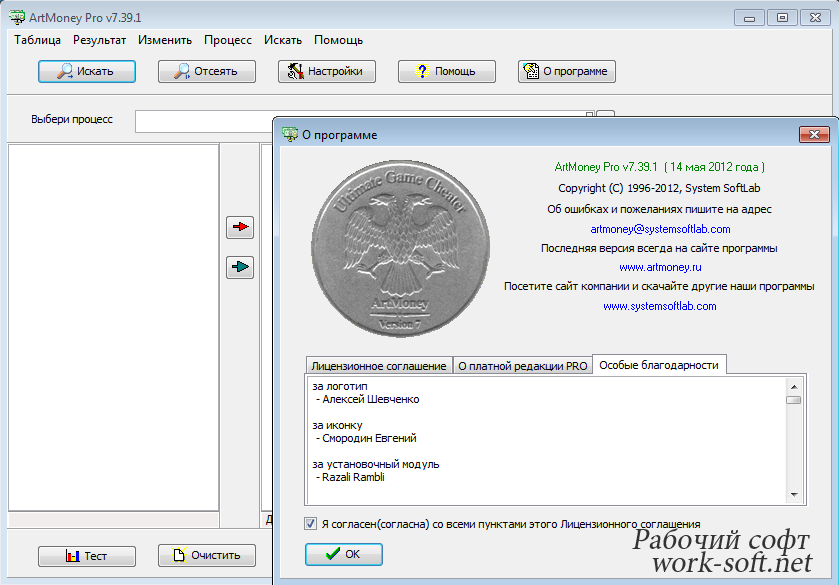Click the ArtMoney icon in main title bar
Screen dimensions: 839x585
[17, 18]
